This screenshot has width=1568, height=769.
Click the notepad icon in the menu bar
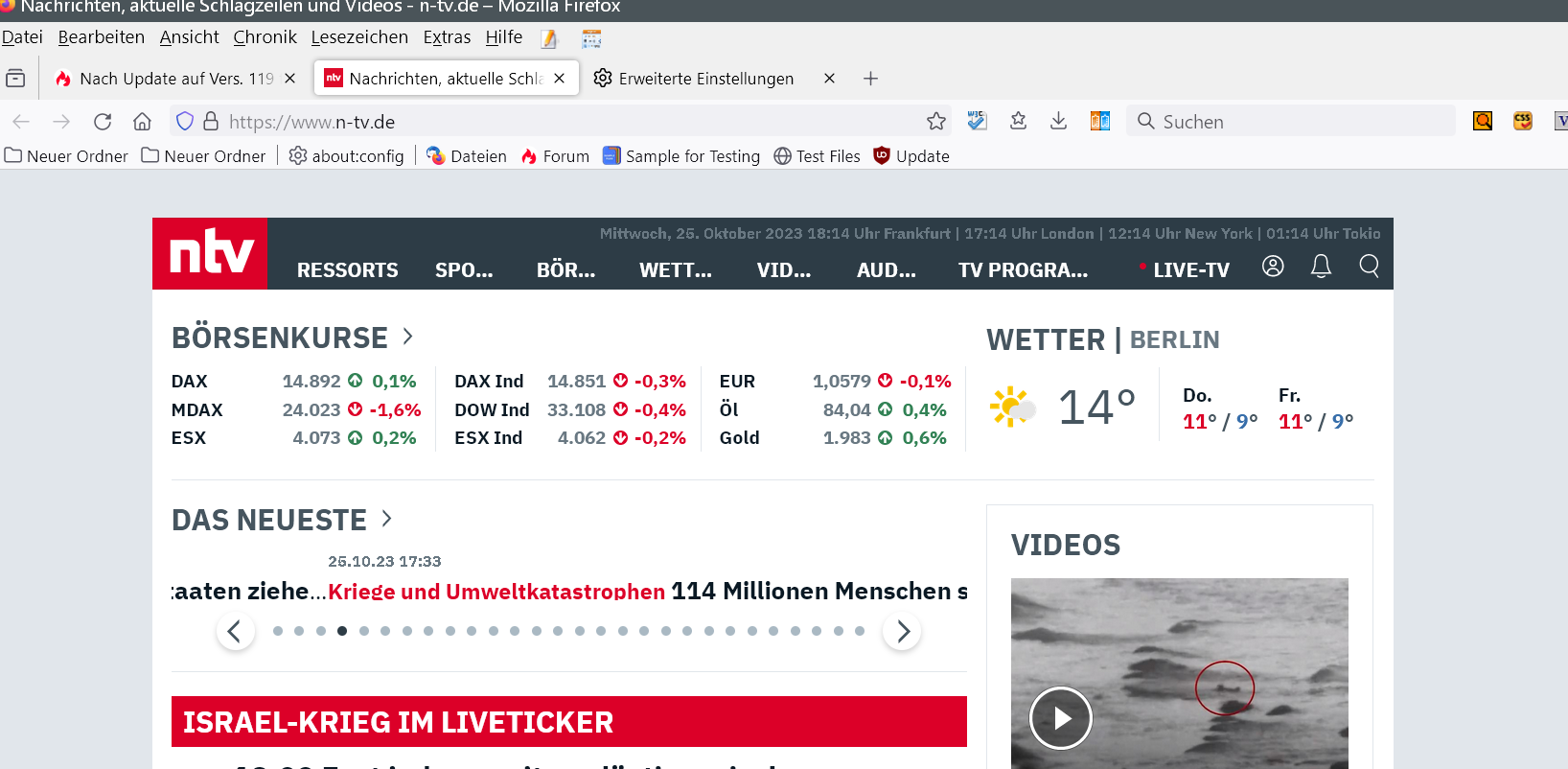point(549,39)
